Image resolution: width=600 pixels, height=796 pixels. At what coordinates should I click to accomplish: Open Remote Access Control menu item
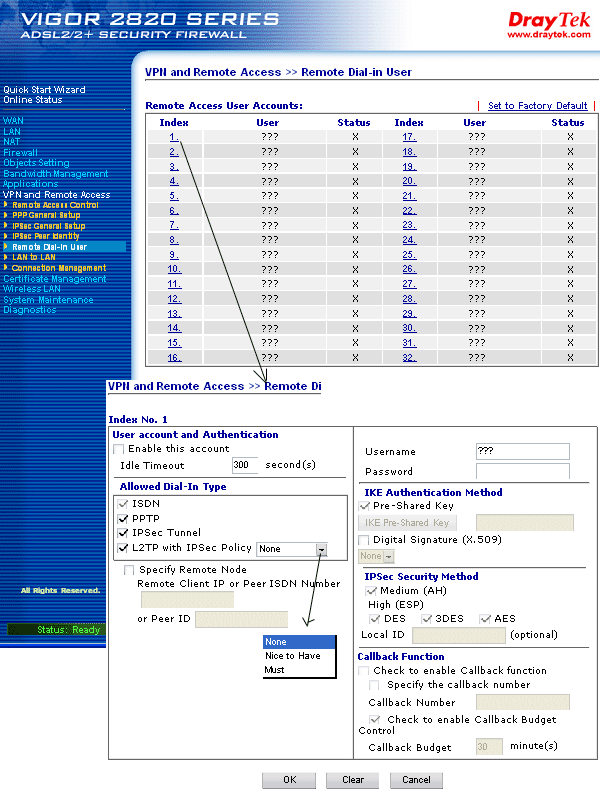click(55, 205)
